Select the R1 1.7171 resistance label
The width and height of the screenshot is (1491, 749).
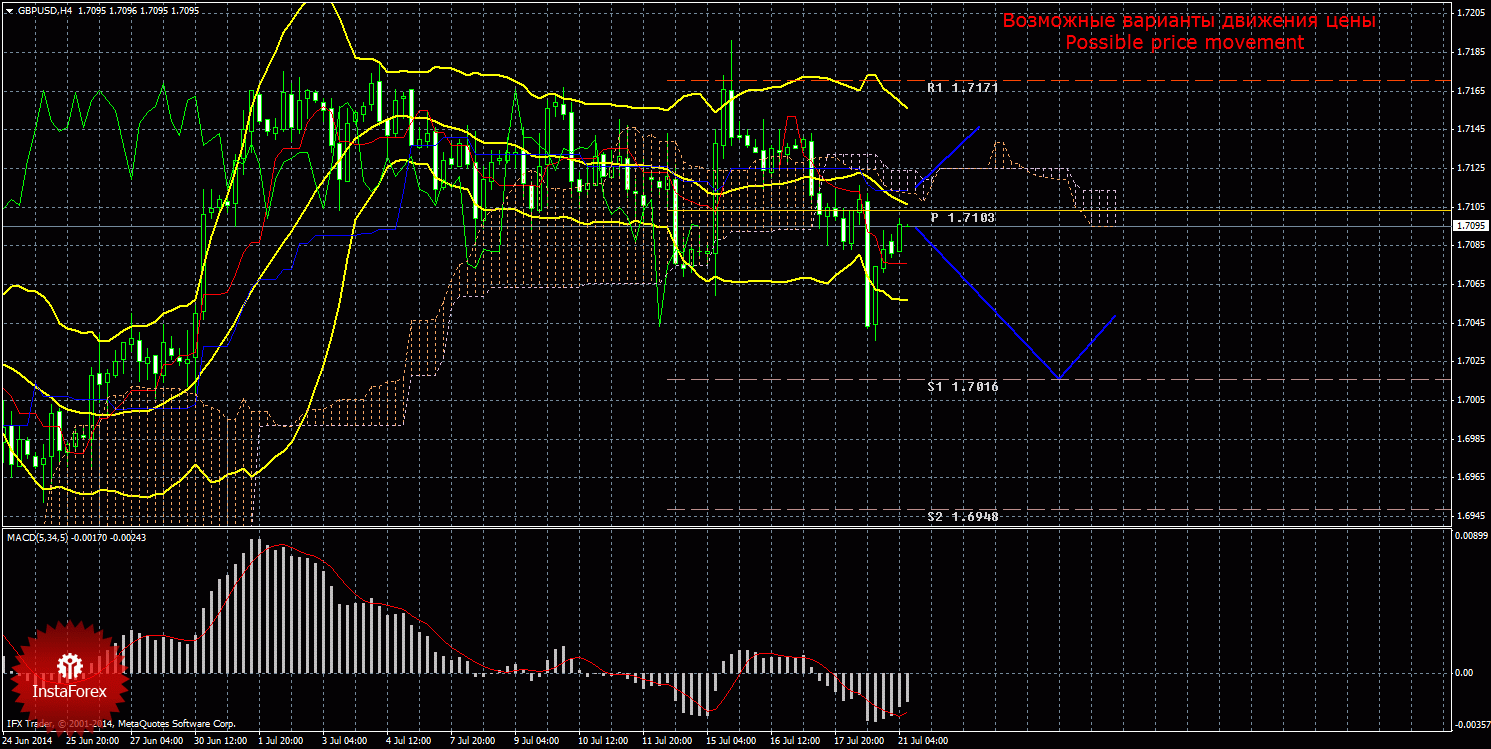(963, 88)
